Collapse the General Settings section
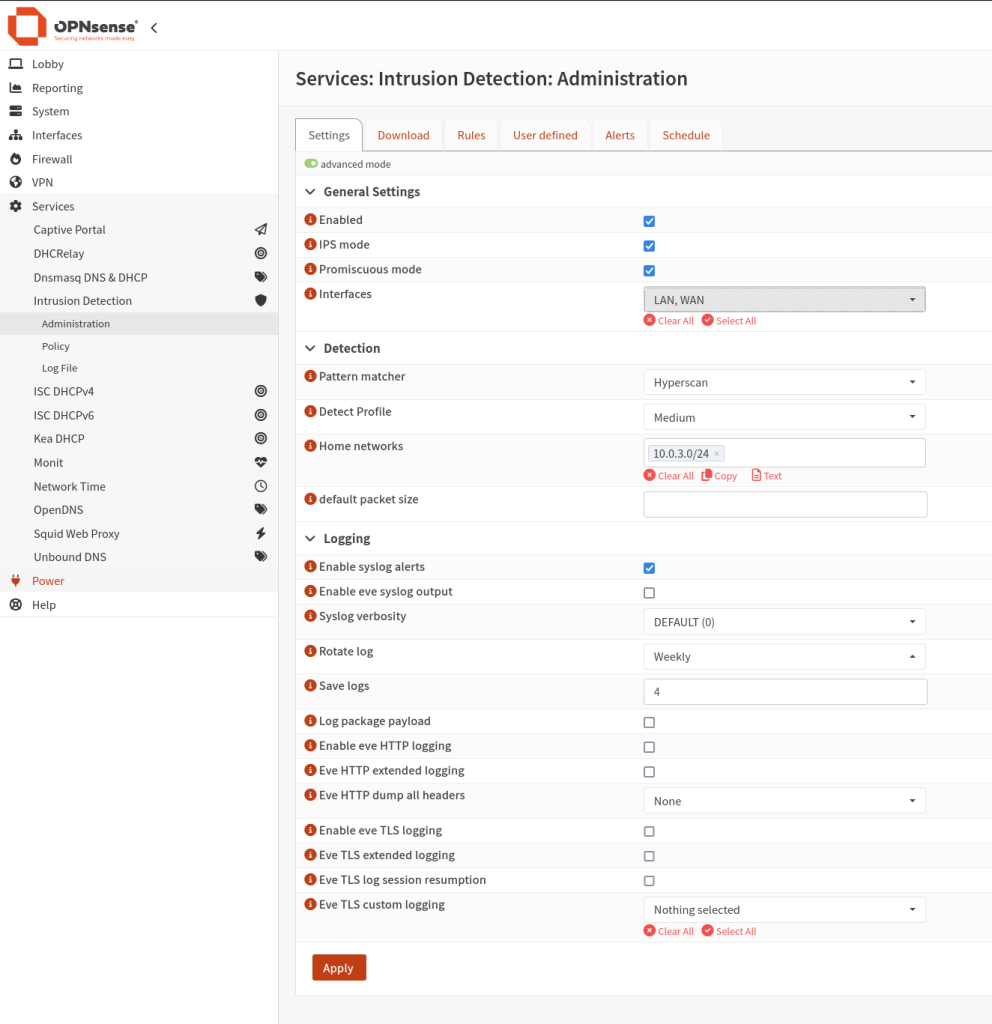The height and width of the screenshot is (1024, 992). [x=311, y=192]
